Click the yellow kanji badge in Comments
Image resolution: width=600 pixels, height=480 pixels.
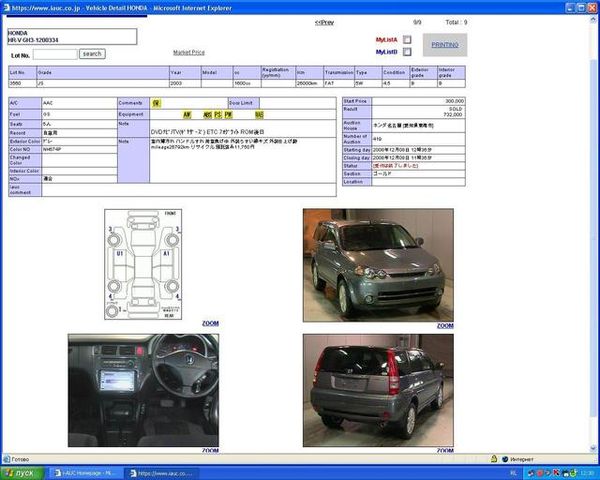[156, 103]
